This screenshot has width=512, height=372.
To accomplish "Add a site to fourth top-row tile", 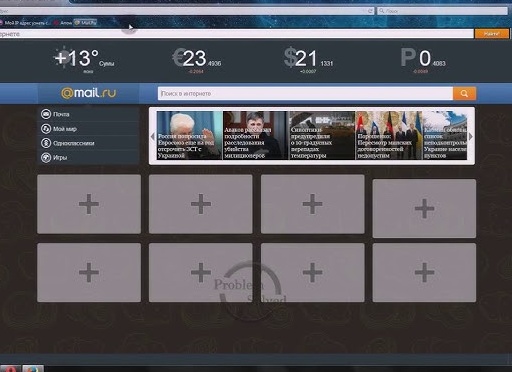I will pyautogui.click(x=424, y=208).
